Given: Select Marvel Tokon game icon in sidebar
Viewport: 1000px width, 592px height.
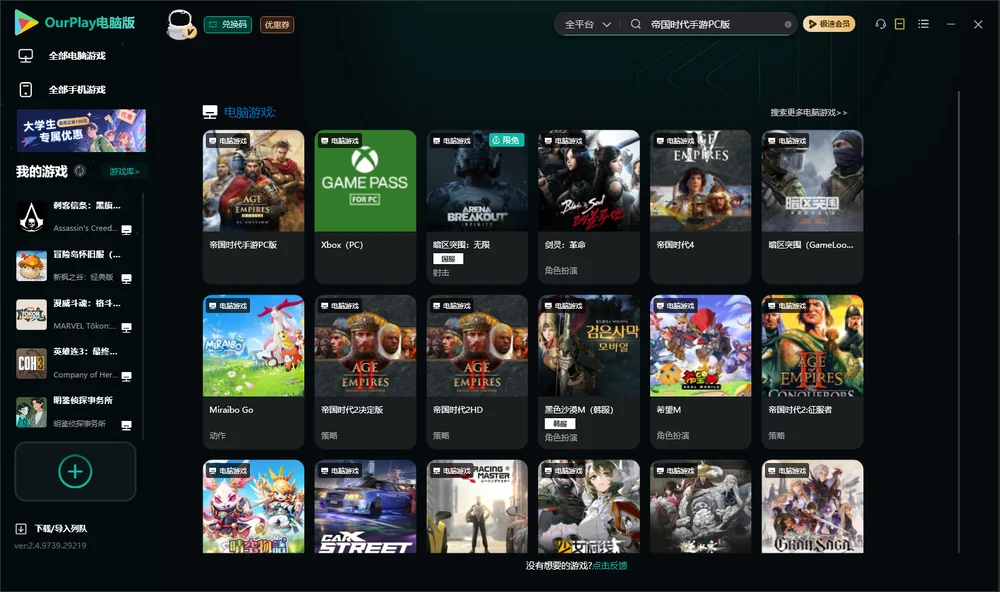Looking at the screenshot, I should pyautogui.click(x=31, y=314).
